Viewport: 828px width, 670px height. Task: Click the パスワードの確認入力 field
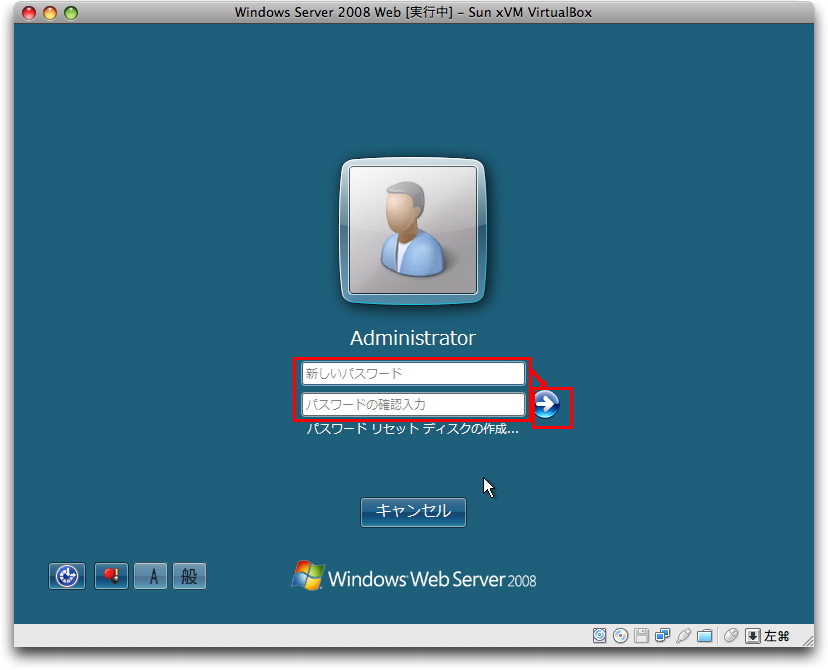click(413, 405)
